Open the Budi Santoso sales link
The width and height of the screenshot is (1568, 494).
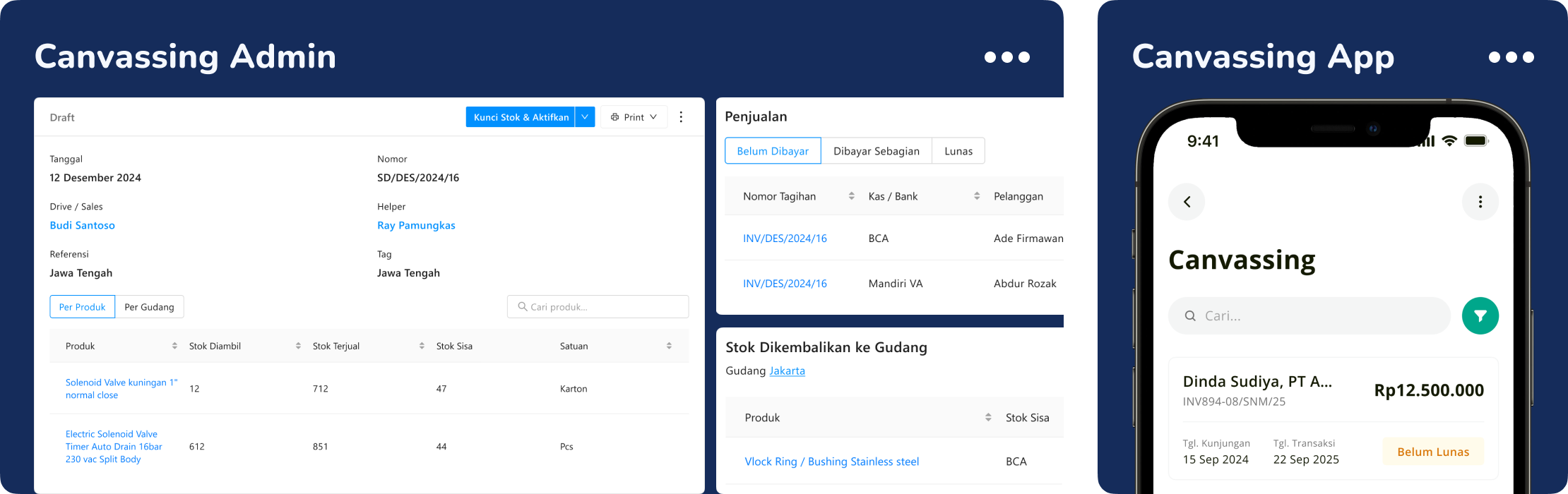point(82,225)
